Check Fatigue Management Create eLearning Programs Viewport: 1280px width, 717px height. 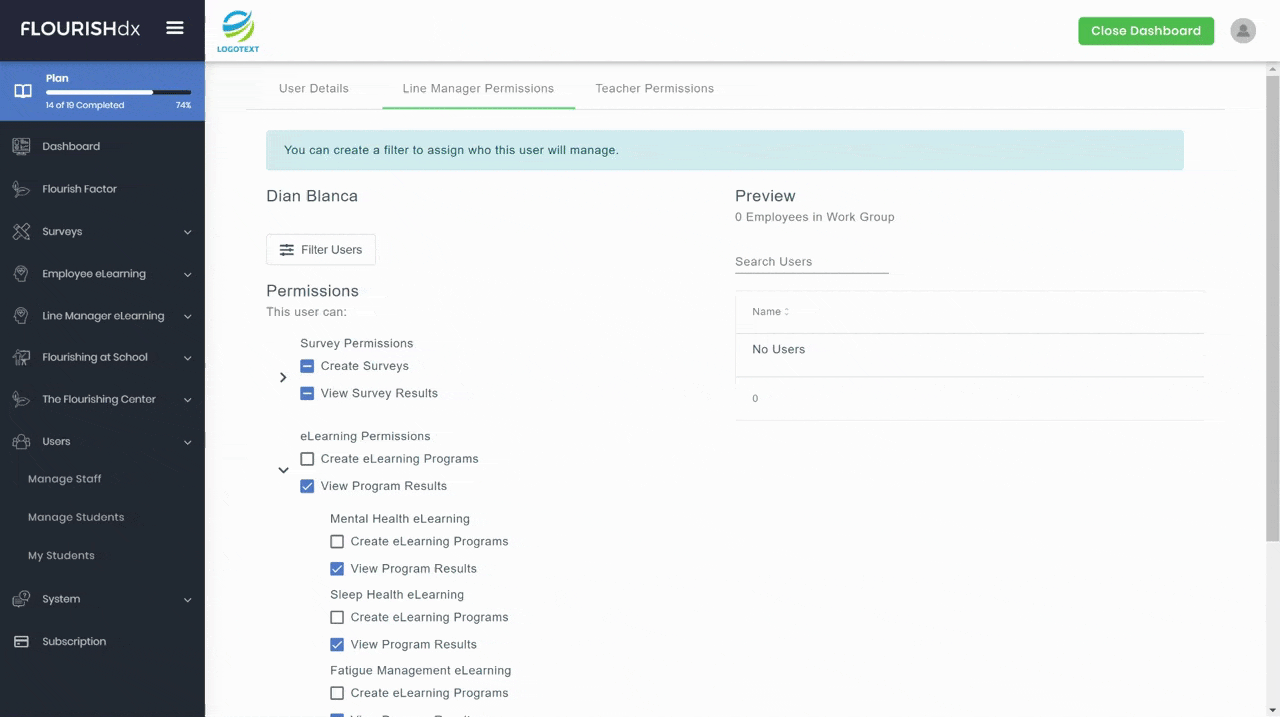pos(337,693)
